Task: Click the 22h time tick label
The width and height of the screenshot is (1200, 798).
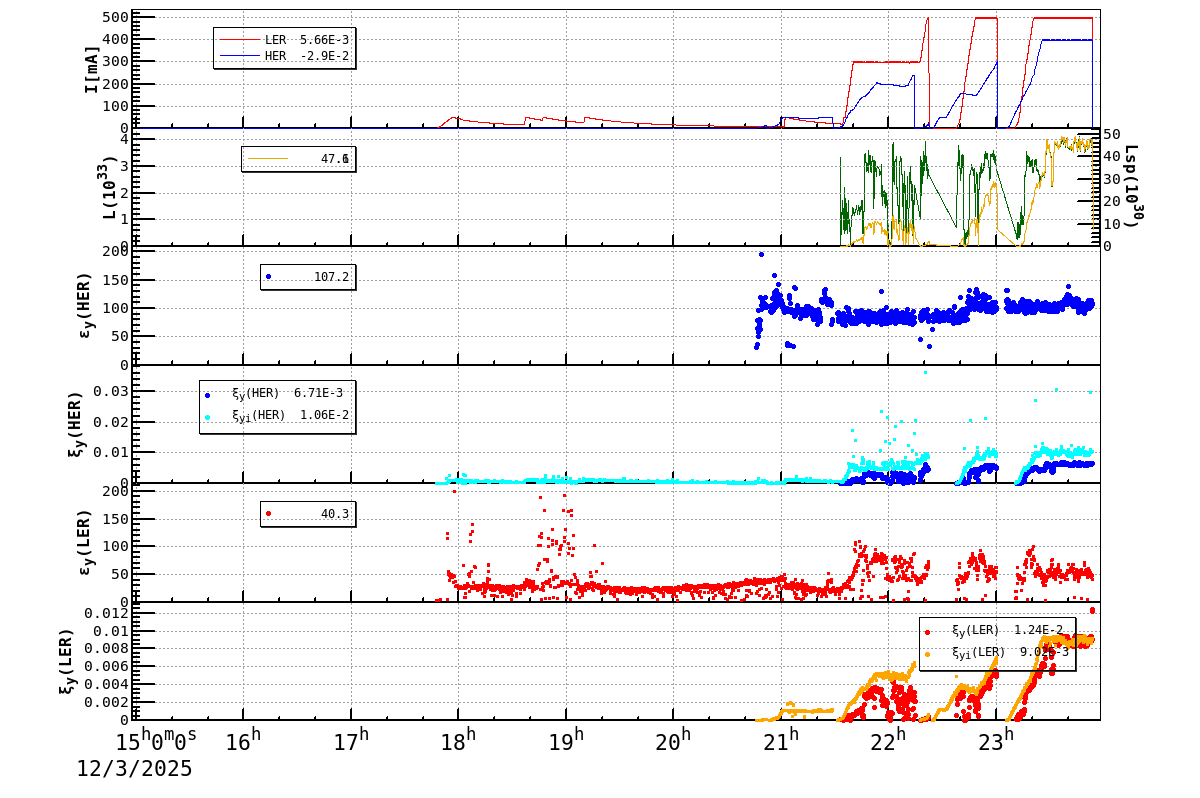Action: [888, 741]
